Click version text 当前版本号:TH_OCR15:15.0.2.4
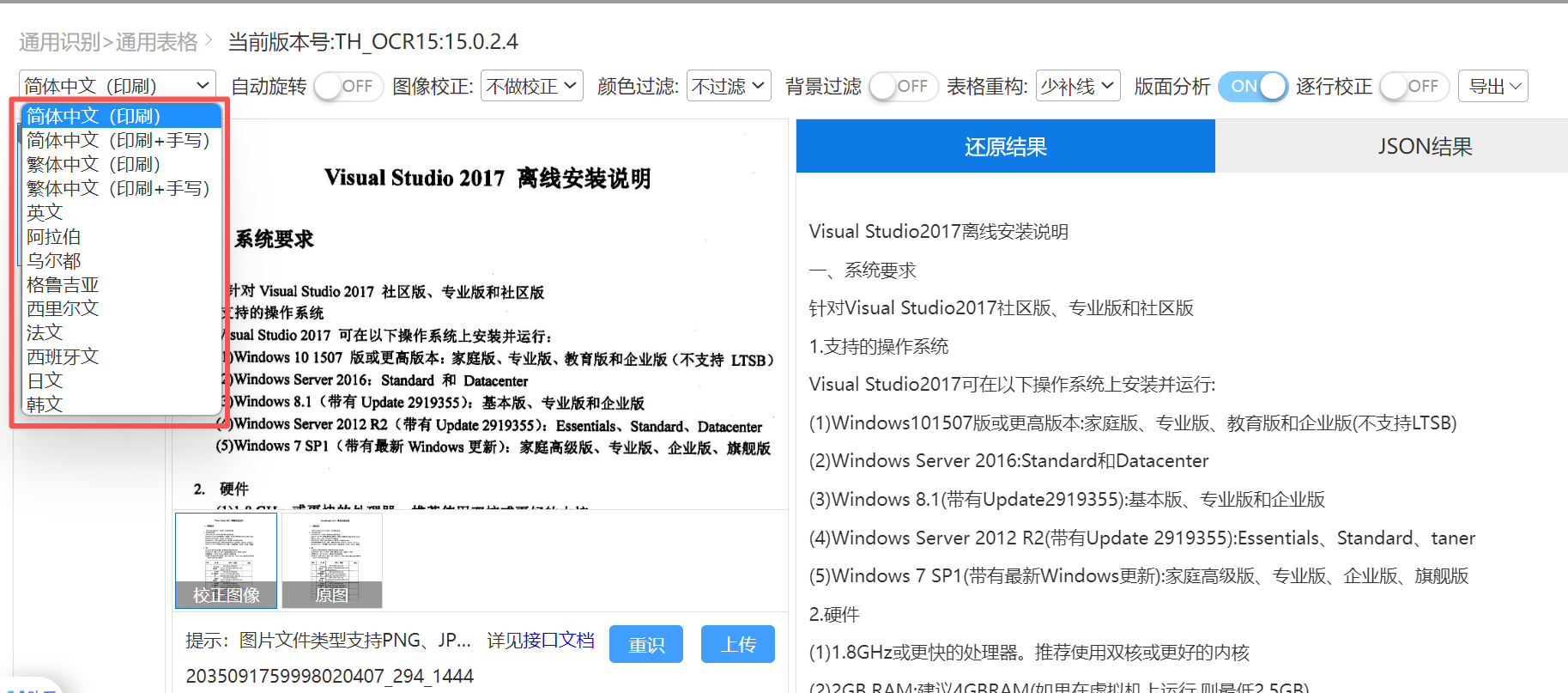 click(372, 42)
